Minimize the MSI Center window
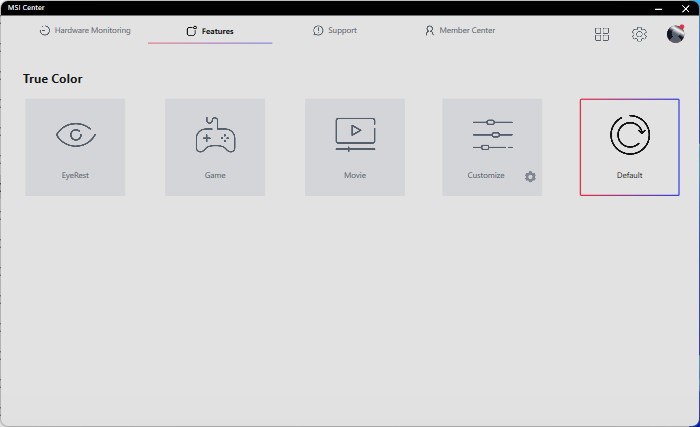This screenshot has height=427, width=700. click(658, 8)
